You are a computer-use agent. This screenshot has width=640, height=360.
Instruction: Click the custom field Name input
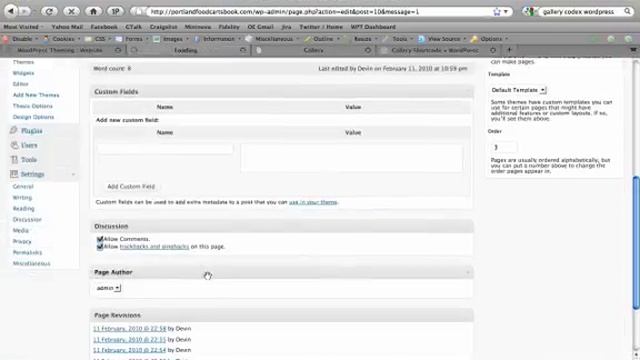165,149
